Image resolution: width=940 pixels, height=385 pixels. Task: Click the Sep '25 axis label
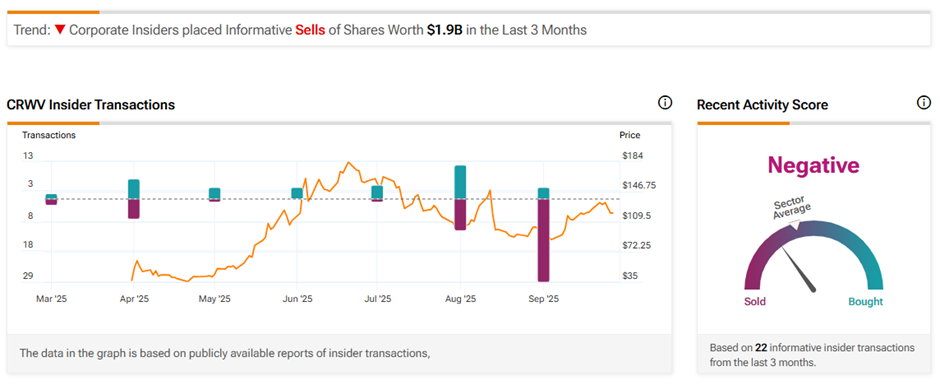coord(543,299)
